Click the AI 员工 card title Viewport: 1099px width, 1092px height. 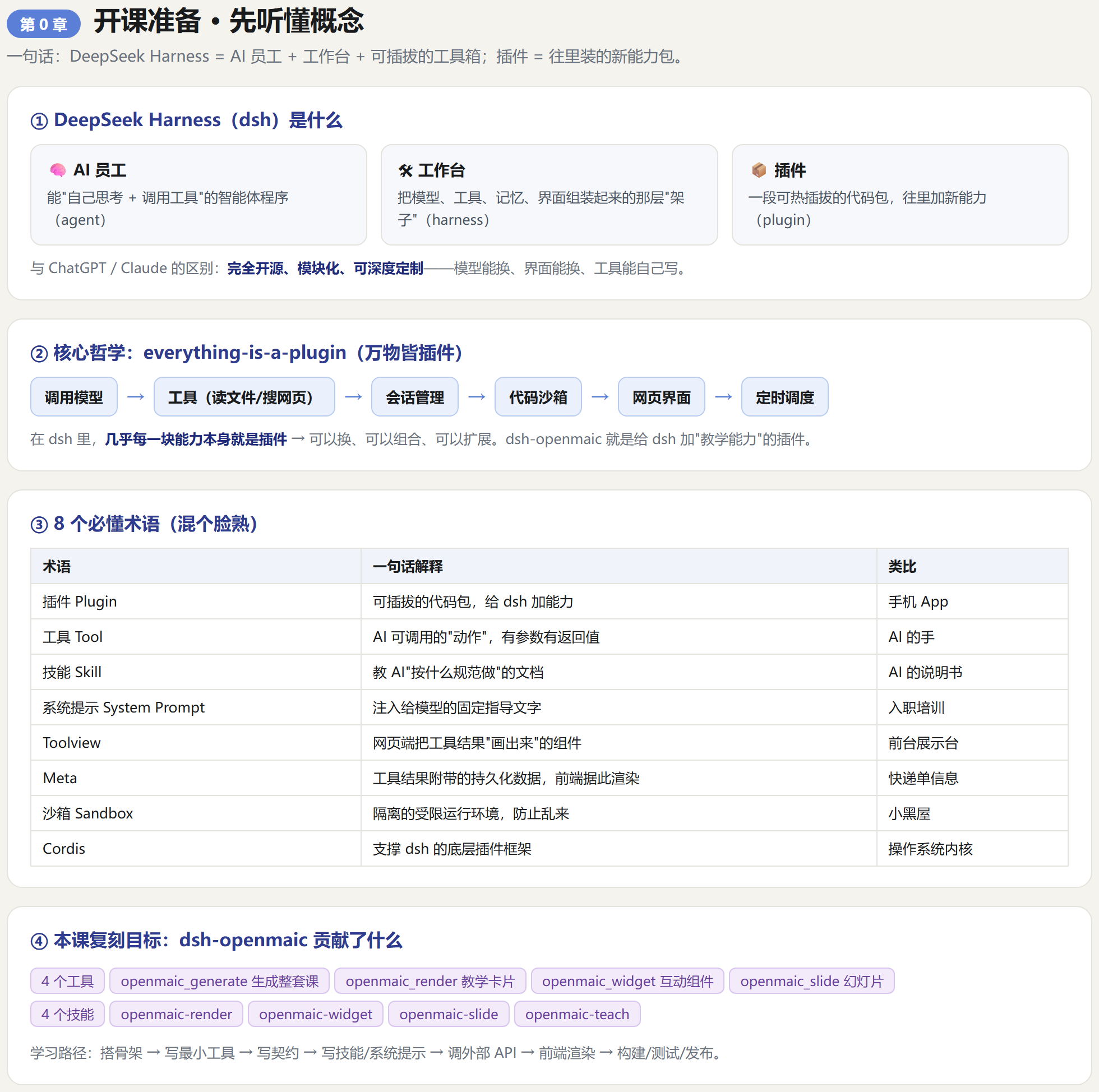(100, 170)
